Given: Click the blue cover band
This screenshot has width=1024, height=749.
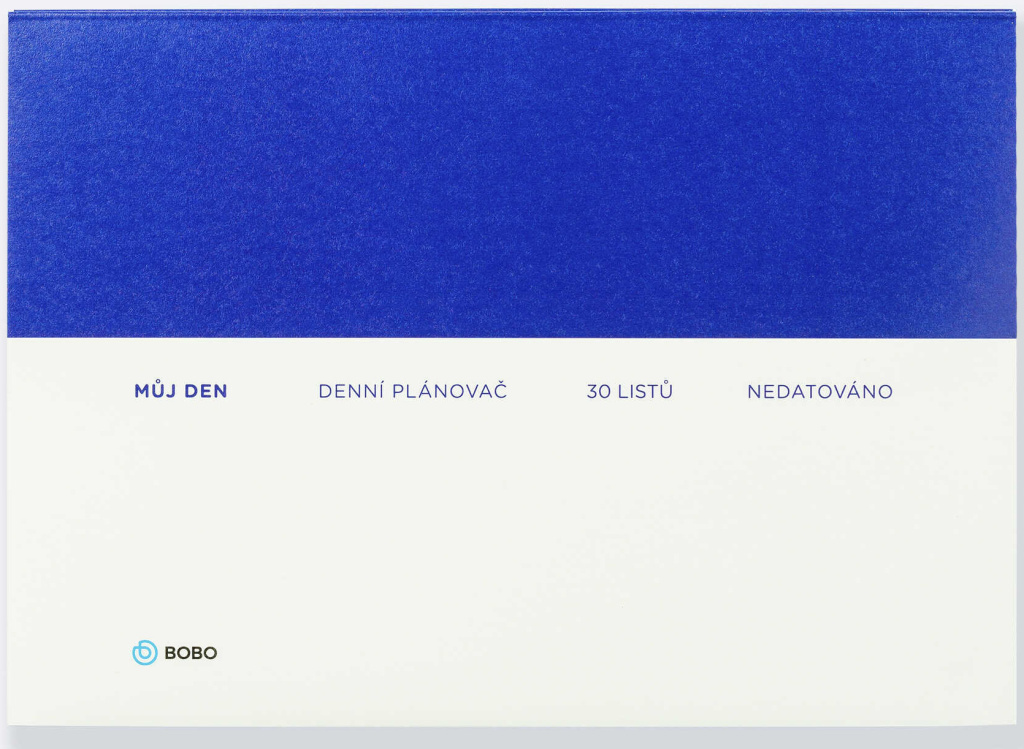Looking at the screenshot, I should point(512,175).
